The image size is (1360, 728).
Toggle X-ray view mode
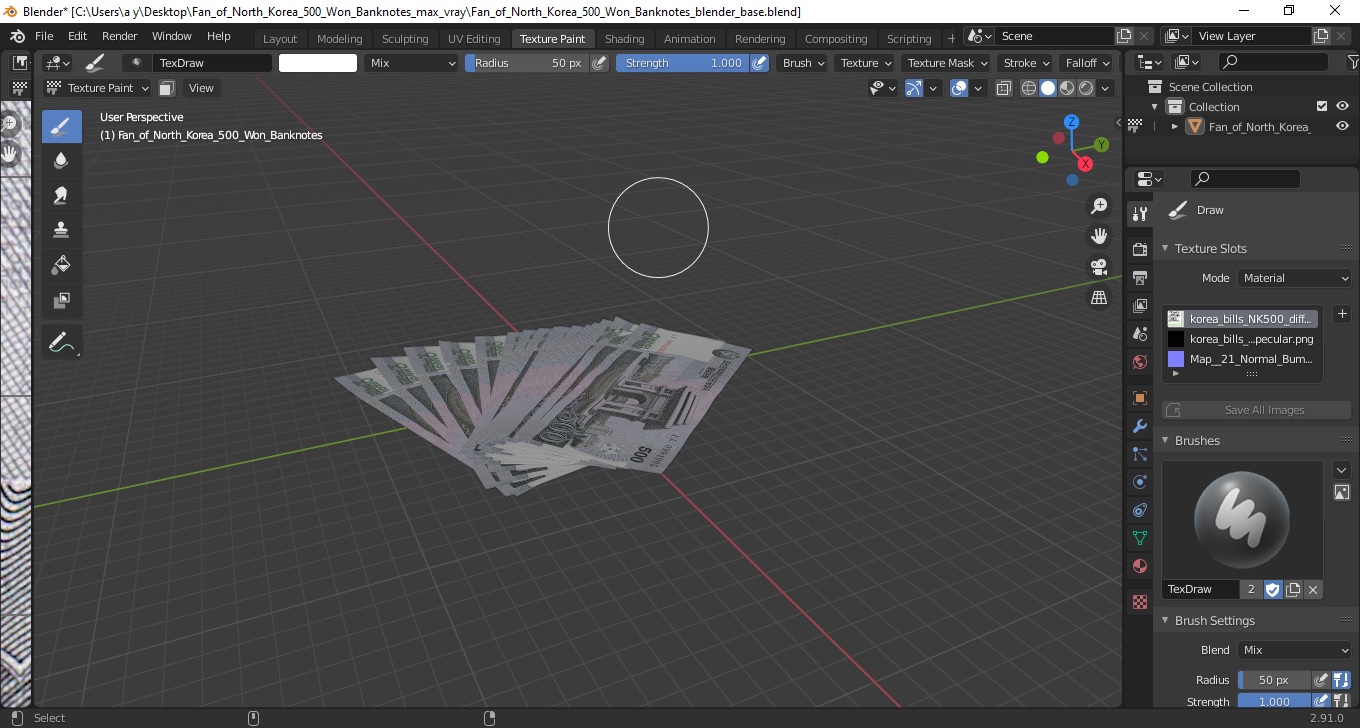[x=1003, y=88]
